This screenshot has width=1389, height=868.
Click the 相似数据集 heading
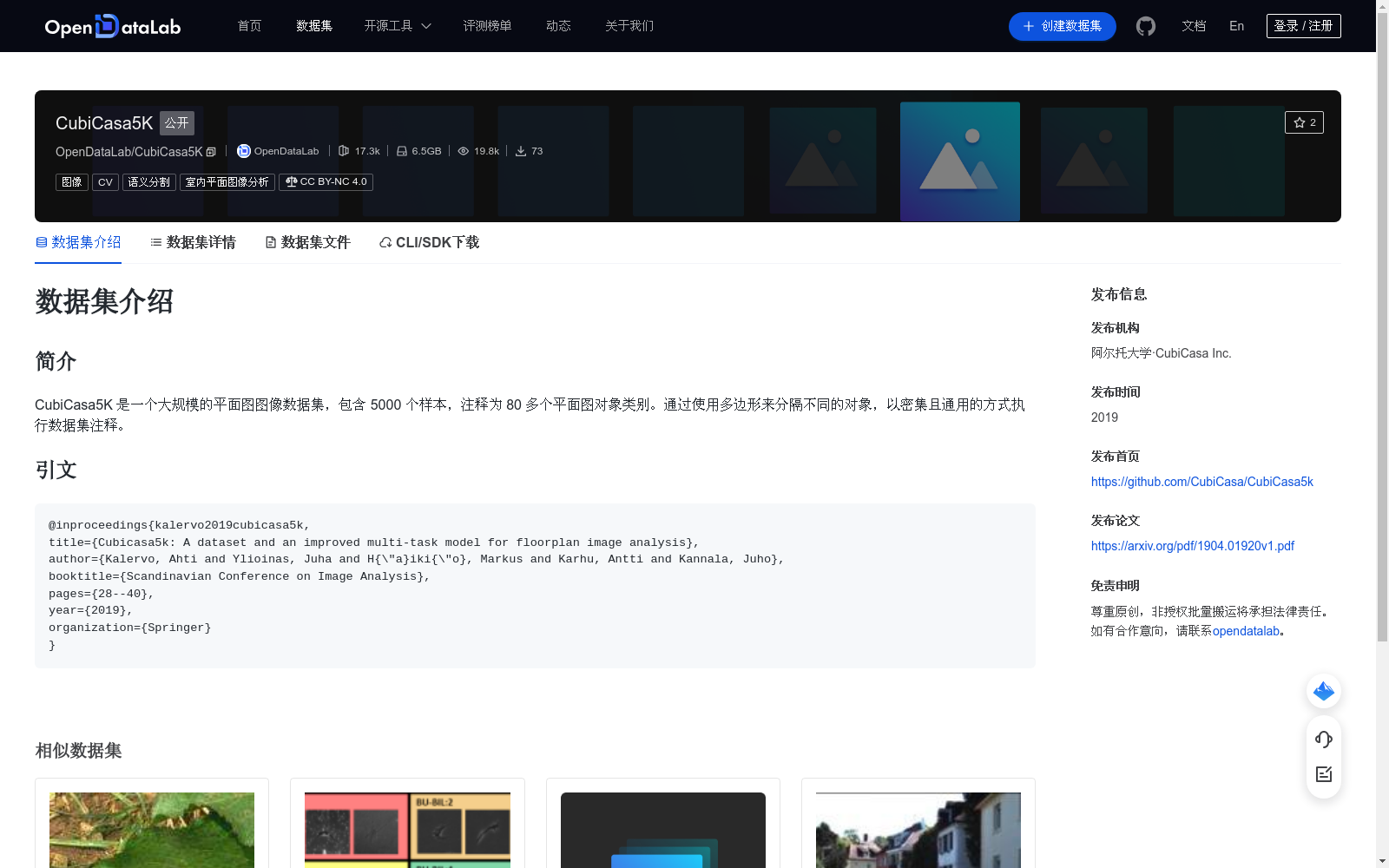pyautogui.click(x=78, y=751)
